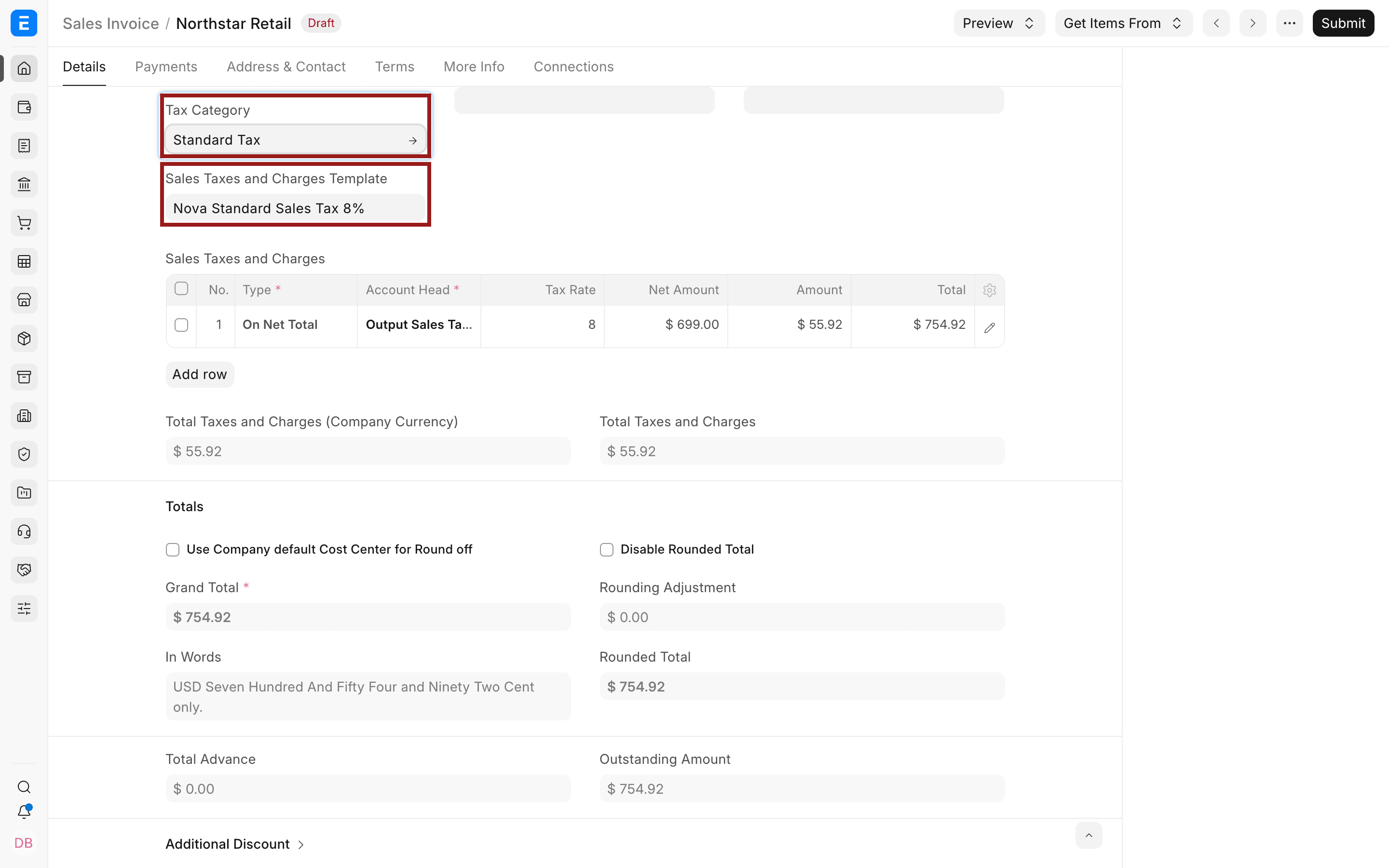The width and height of the screenshot is (1389, 868).
Task: Click the Output Sales Tax account head cell
Action: [419, 325]
